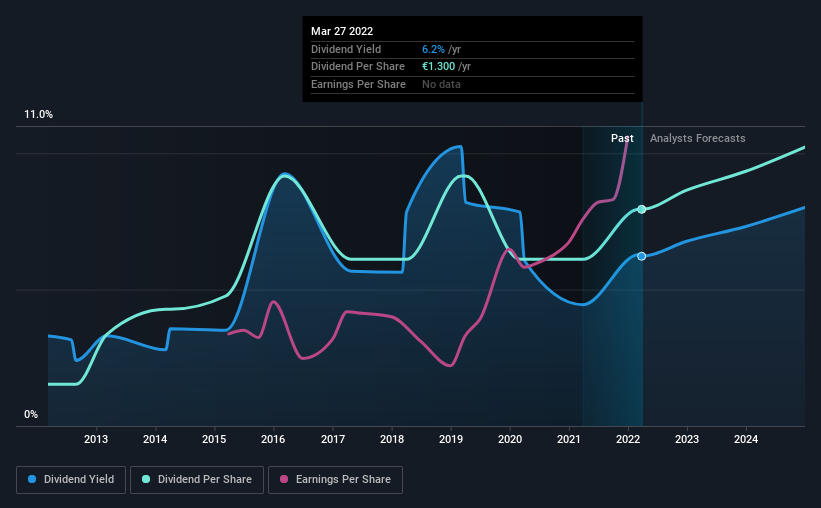
Task: Click the 6.2% dividend yield value
Action: [434, 49]
